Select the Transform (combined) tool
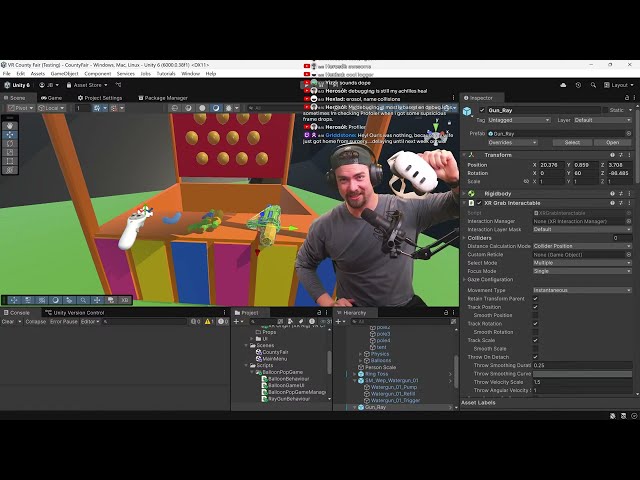640x480 pixels. pos(10,169)
